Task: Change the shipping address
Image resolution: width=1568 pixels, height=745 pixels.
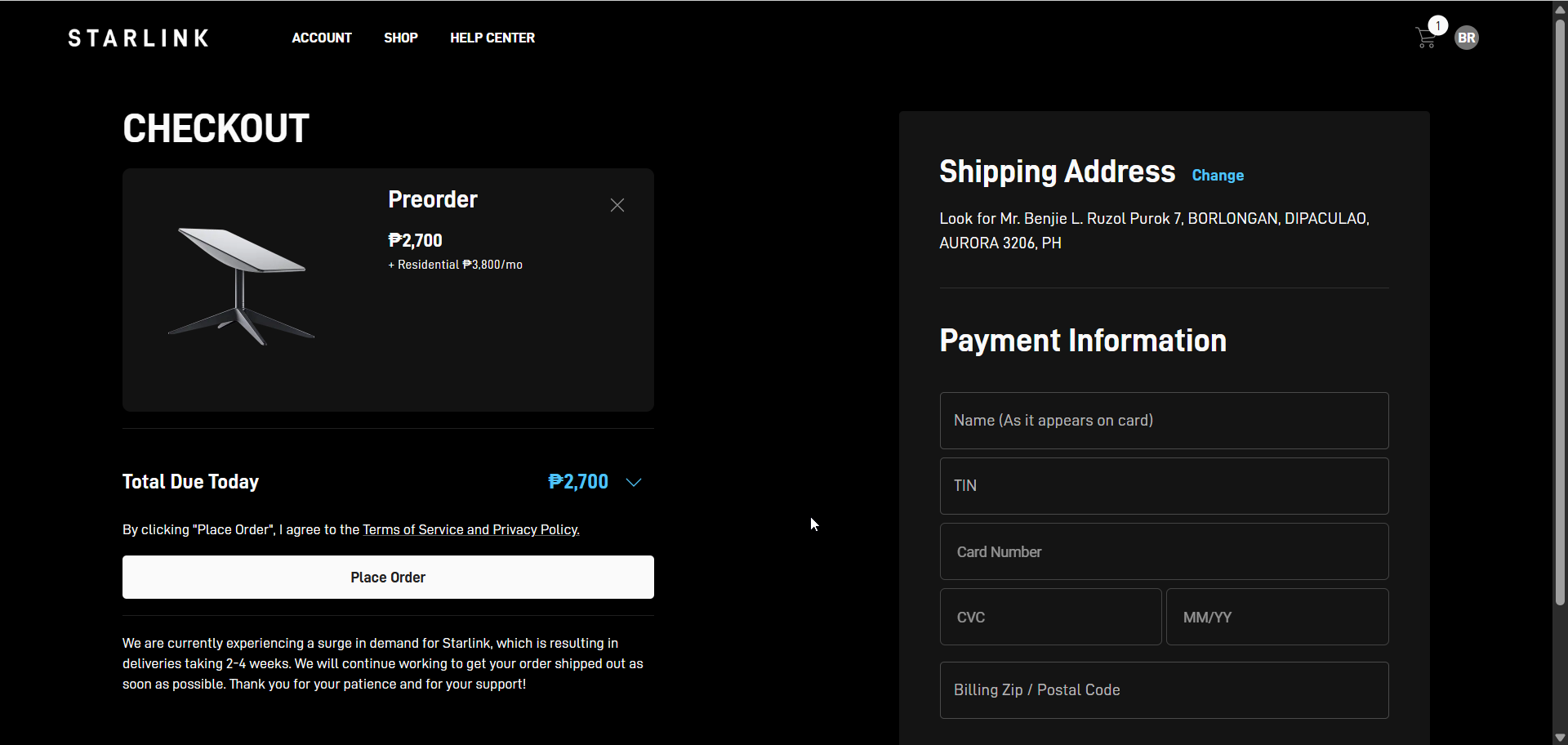Action: click(1218, 176)
